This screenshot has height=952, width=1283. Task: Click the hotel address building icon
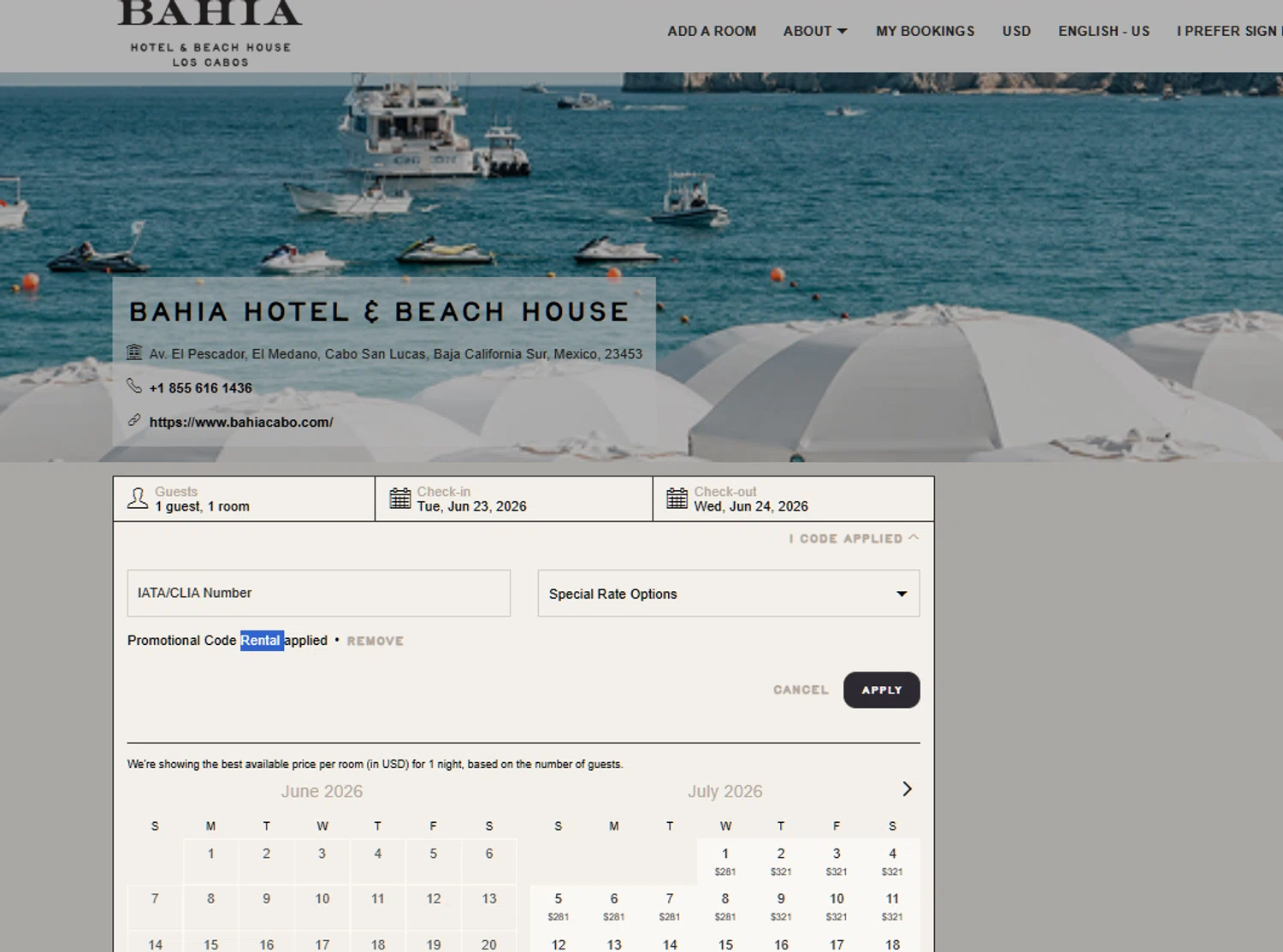(134, 352)
